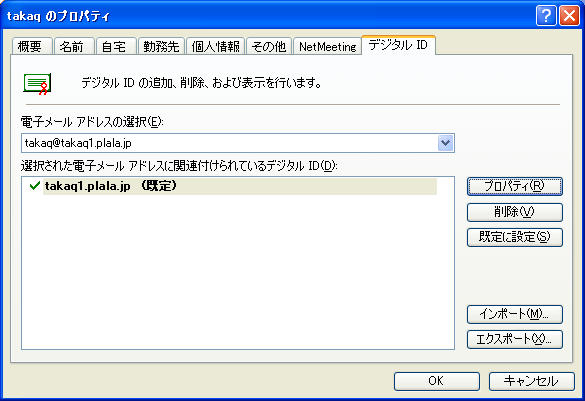Expand the e-mail address dropdown arrow

click(445, 143)
